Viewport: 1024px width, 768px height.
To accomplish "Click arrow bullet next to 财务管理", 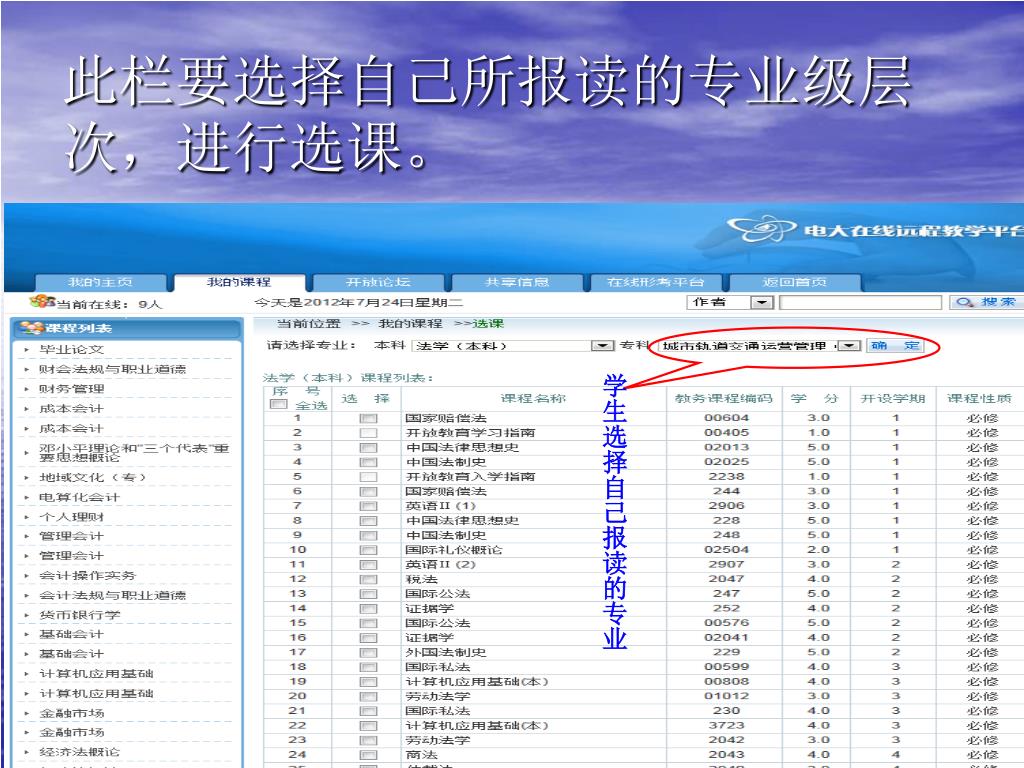I will 26,389.
